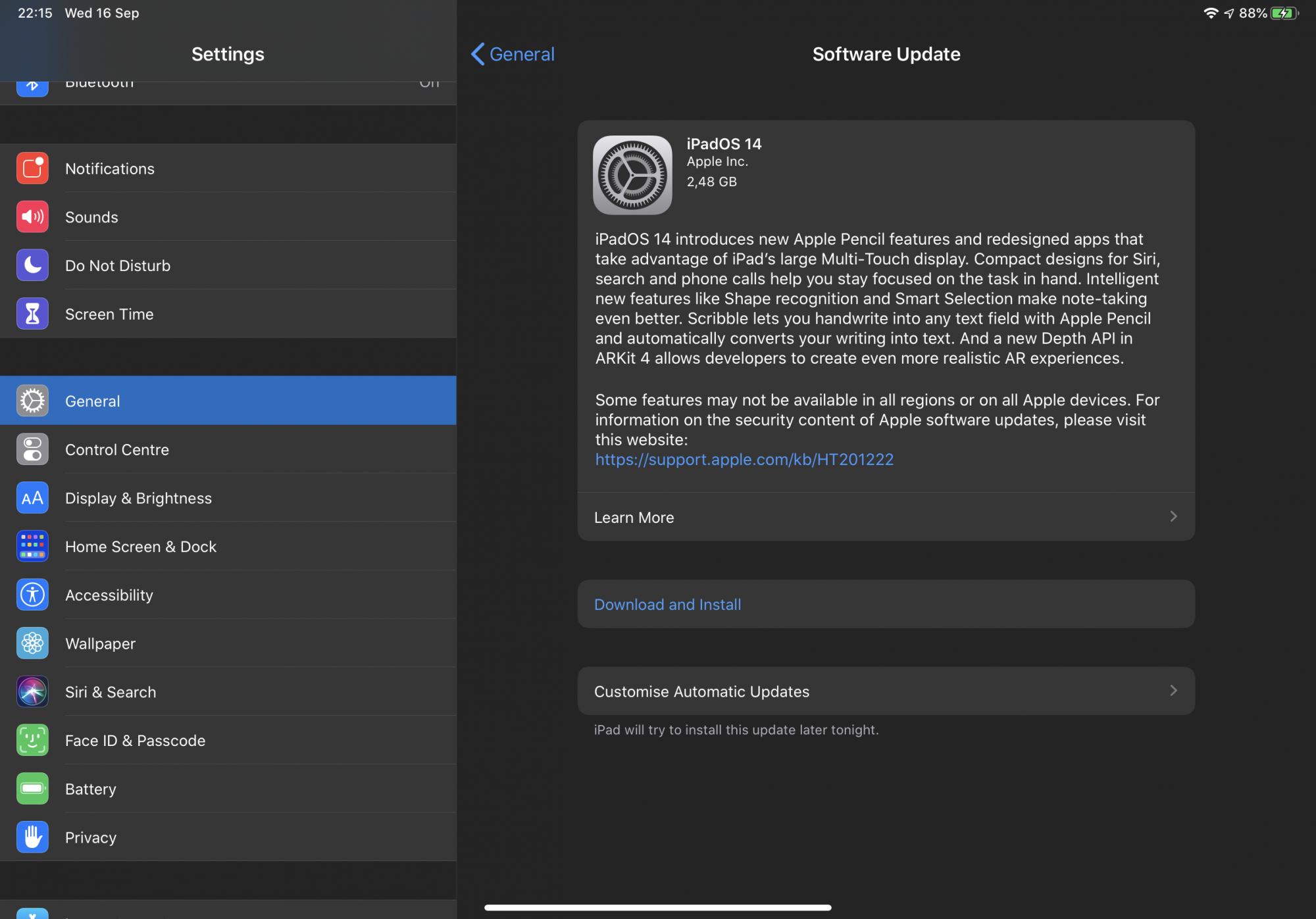Tap the home indicator bar

pyautogui.click(x=658, y=907)
